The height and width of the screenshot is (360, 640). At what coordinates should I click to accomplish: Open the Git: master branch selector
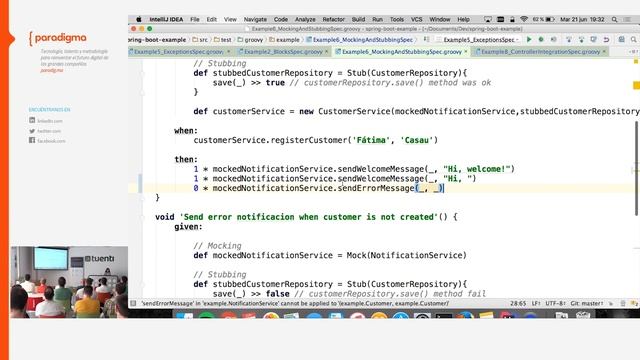[x=587, y=303]
